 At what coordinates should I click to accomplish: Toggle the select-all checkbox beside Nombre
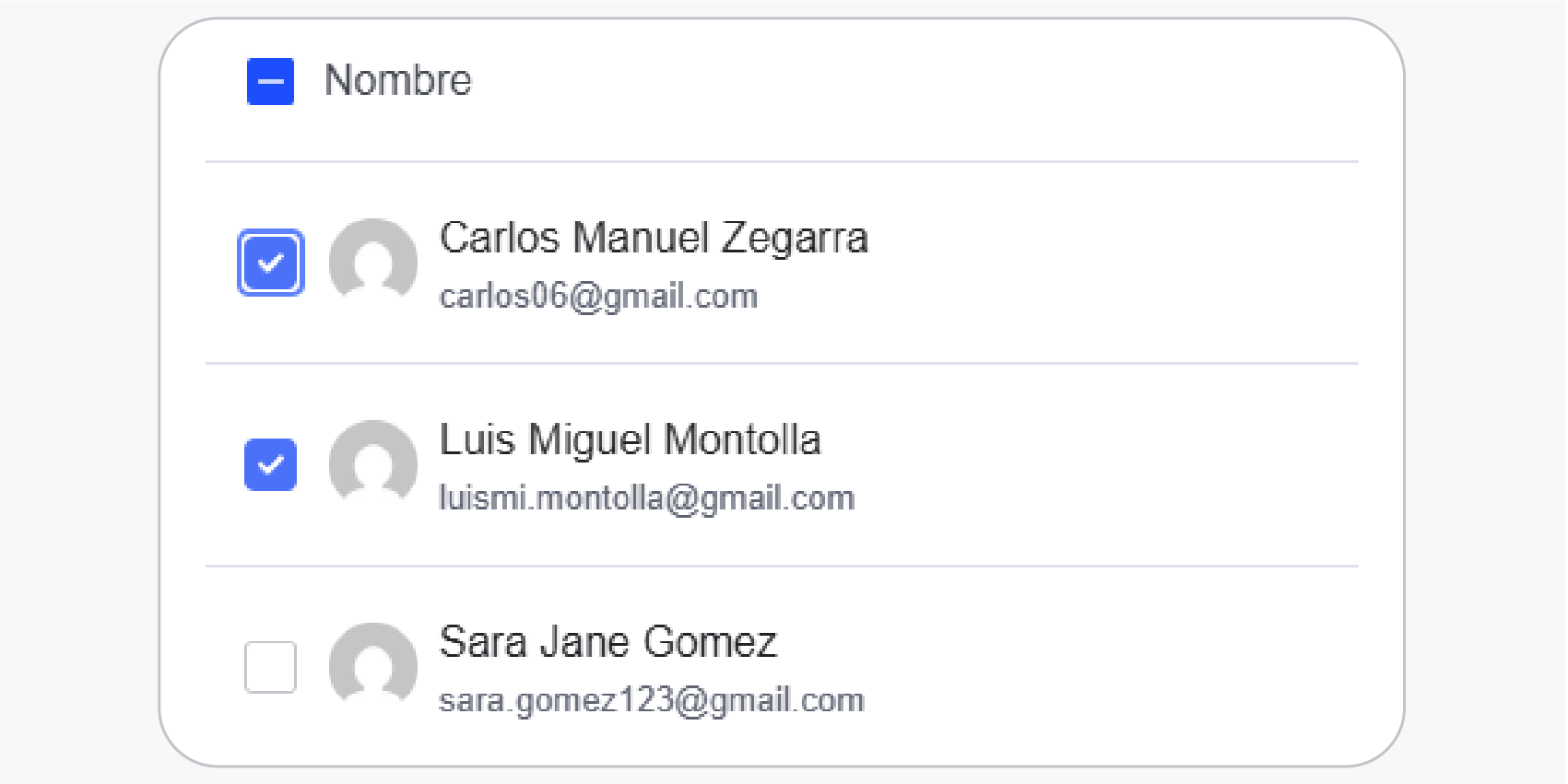pyautogui.click(x=270, y=81)
